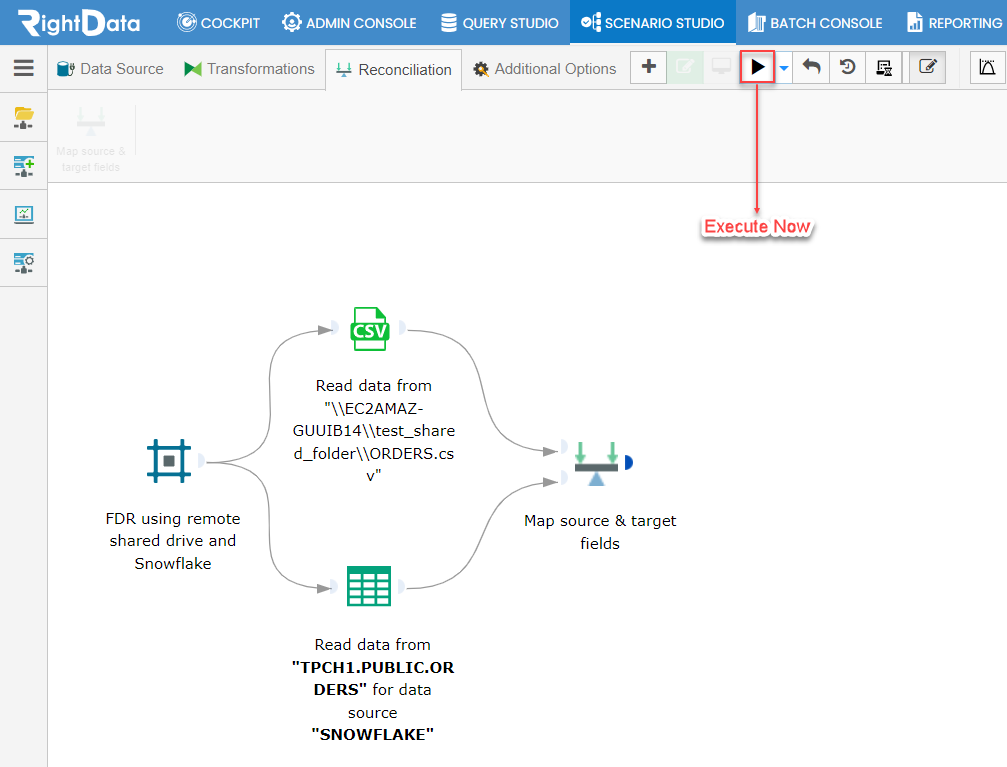
Task: Click the undo arrow button
Action: (x=811, y=67)
